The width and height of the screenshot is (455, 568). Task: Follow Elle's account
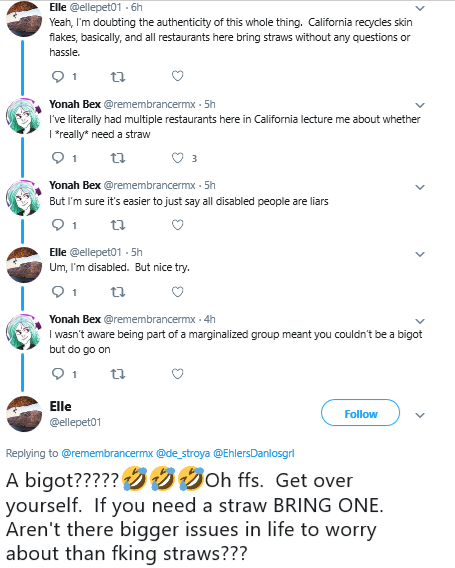pos(360,413)
